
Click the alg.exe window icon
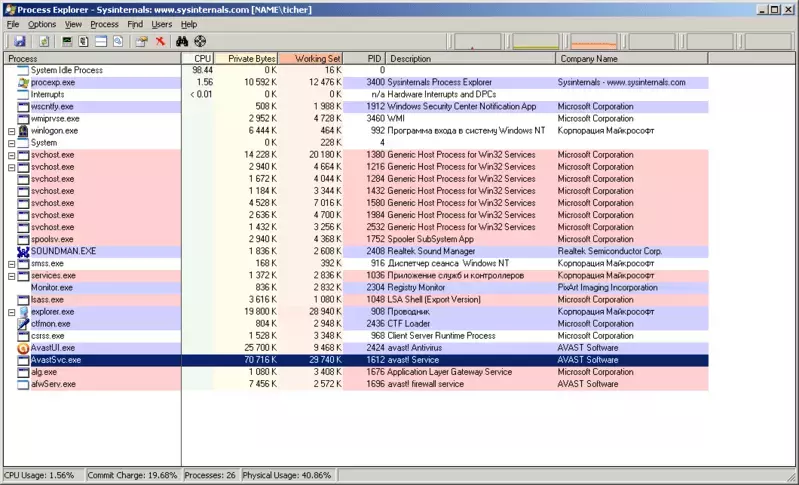tap(23, 372)
